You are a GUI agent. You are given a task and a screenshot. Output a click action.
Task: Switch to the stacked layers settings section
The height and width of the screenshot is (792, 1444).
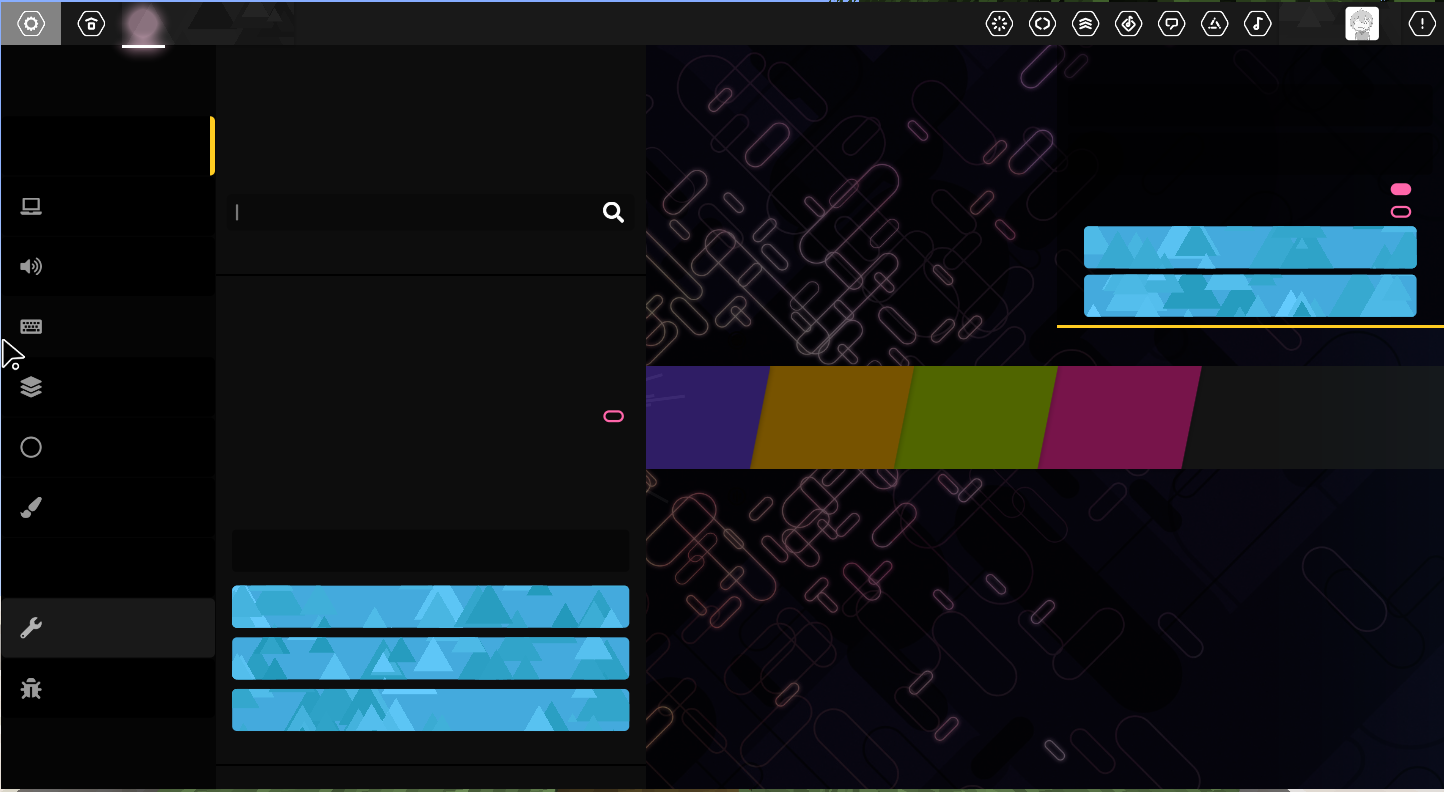(x=31, y=387)
